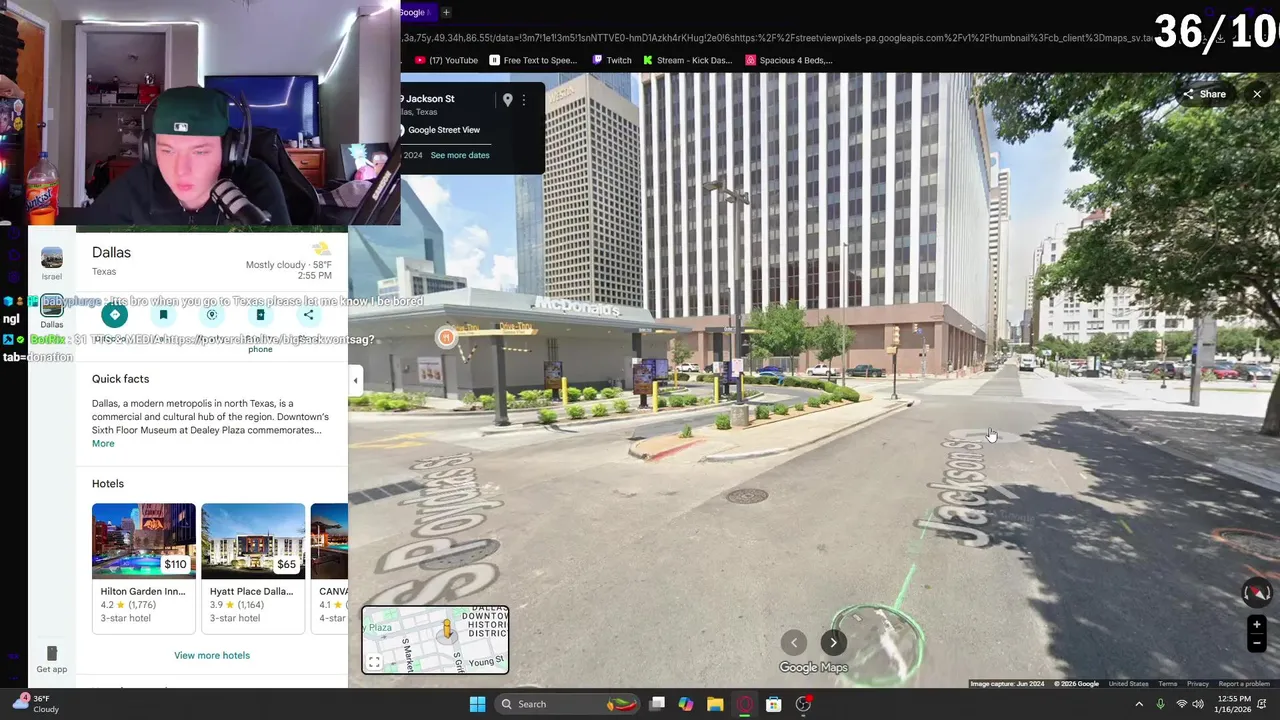Image resolution: width=1280 pixels, height=720 pixels.
Task: Go to the previous Street View image
Action: (x=794, y=643)
